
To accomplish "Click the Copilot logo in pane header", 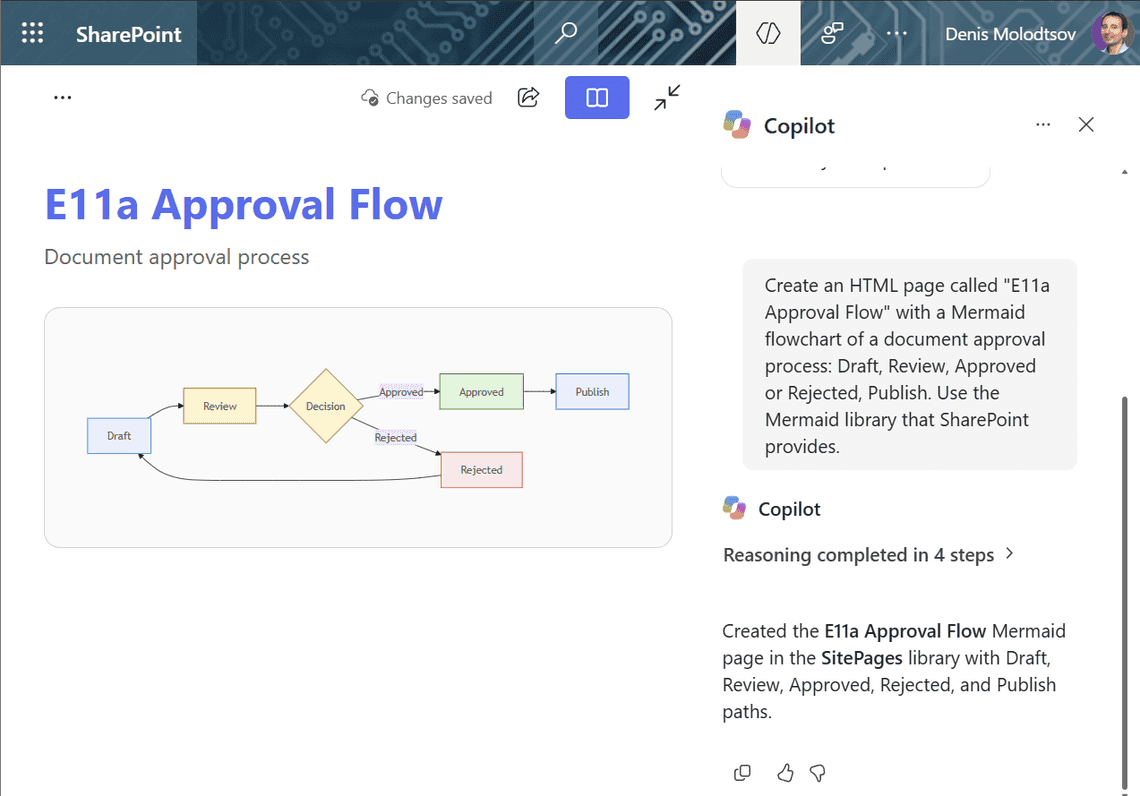I will 737,125.
